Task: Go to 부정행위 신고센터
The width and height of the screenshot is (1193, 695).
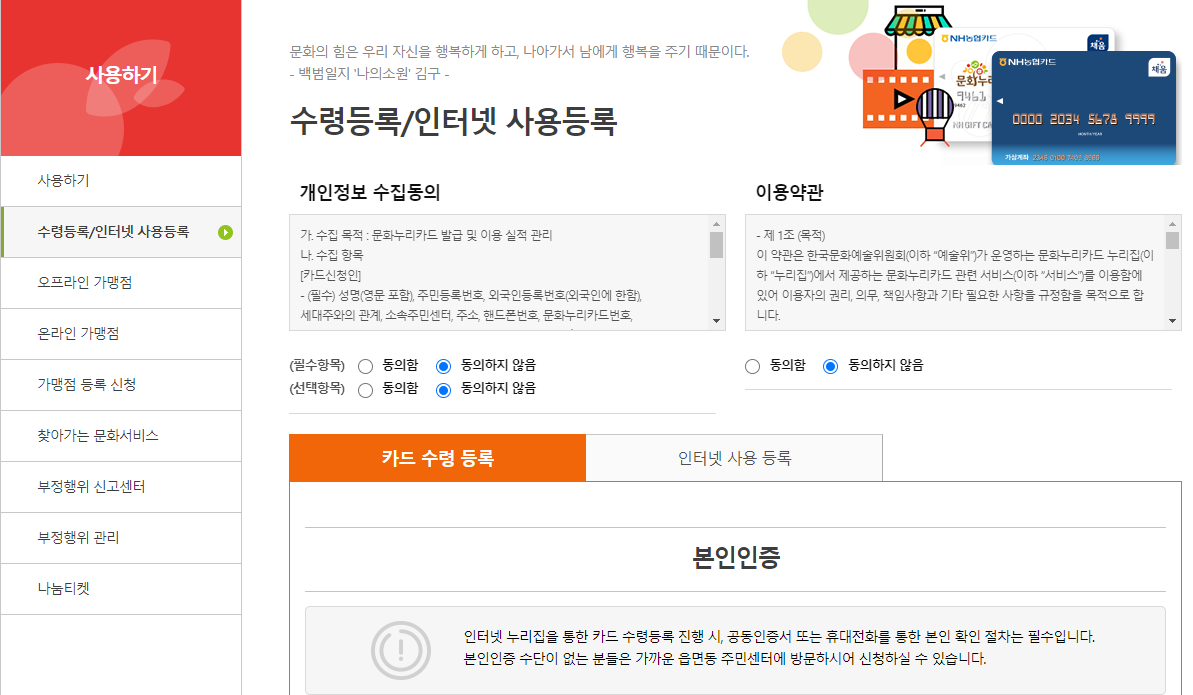Action: coord(122,486)
